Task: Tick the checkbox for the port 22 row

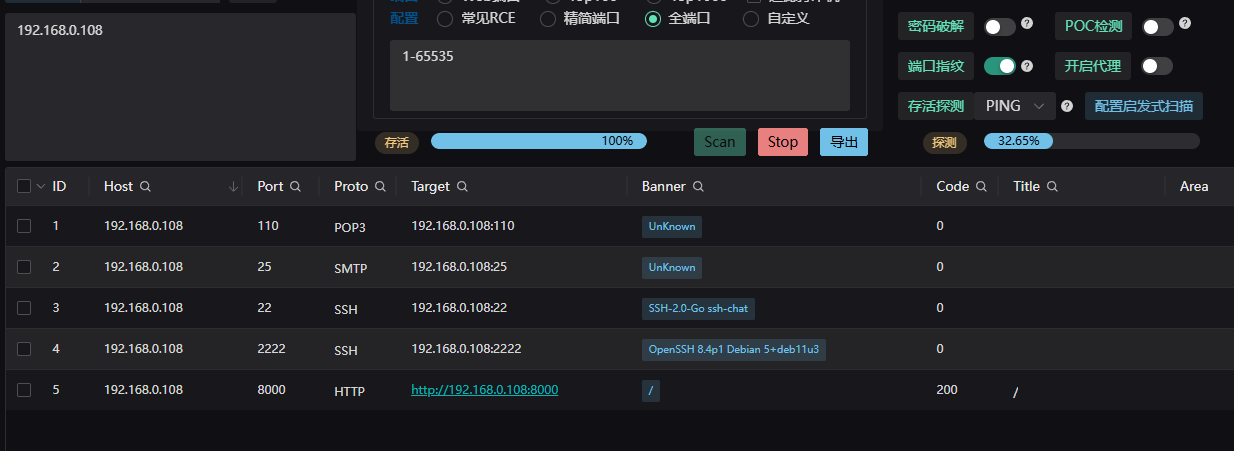Action: coord(24,308)
